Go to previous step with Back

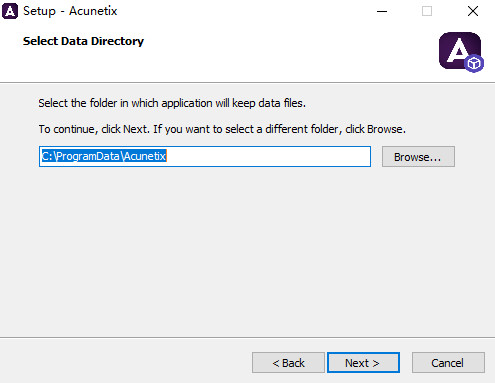tap(288, 362)
